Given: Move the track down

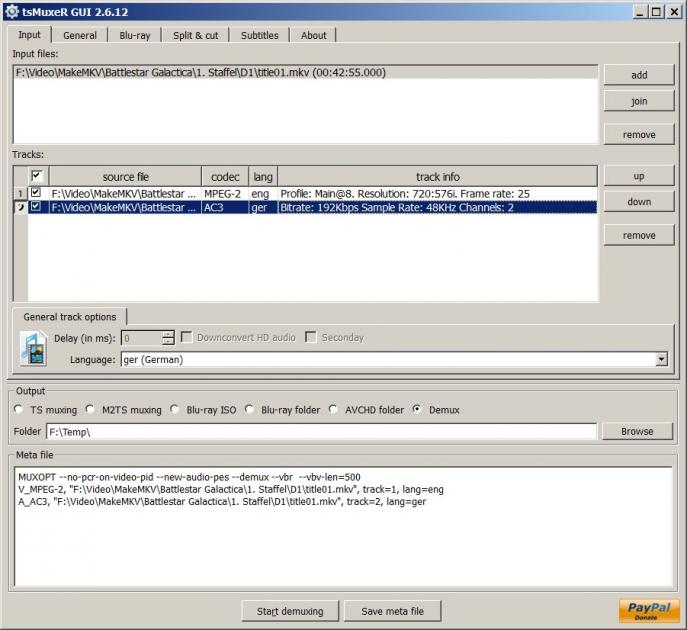Looking at the screenshot, I should (x=639, y=202).
